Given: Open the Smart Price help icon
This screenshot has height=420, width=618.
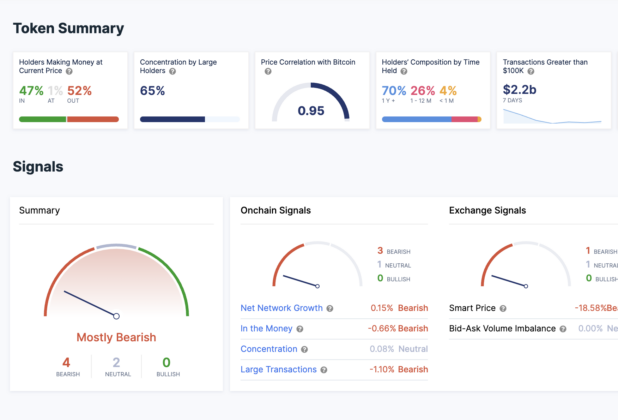Looking at the screenshot, I should click(x=503, y=308).
